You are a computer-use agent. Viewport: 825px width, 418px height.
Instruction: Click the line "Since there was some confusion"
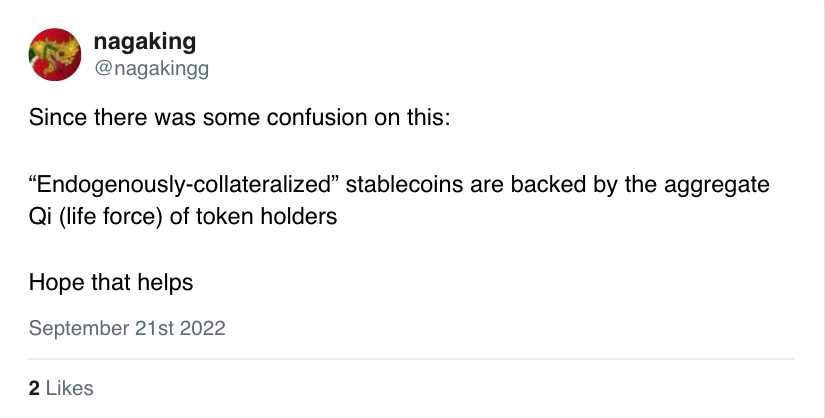[x=240, y=118]
